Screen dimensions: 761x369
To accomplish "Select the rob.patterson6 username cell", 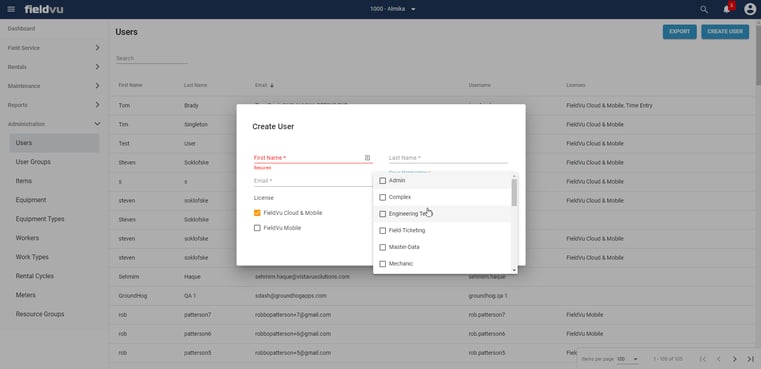I will [x=487, y=334].
